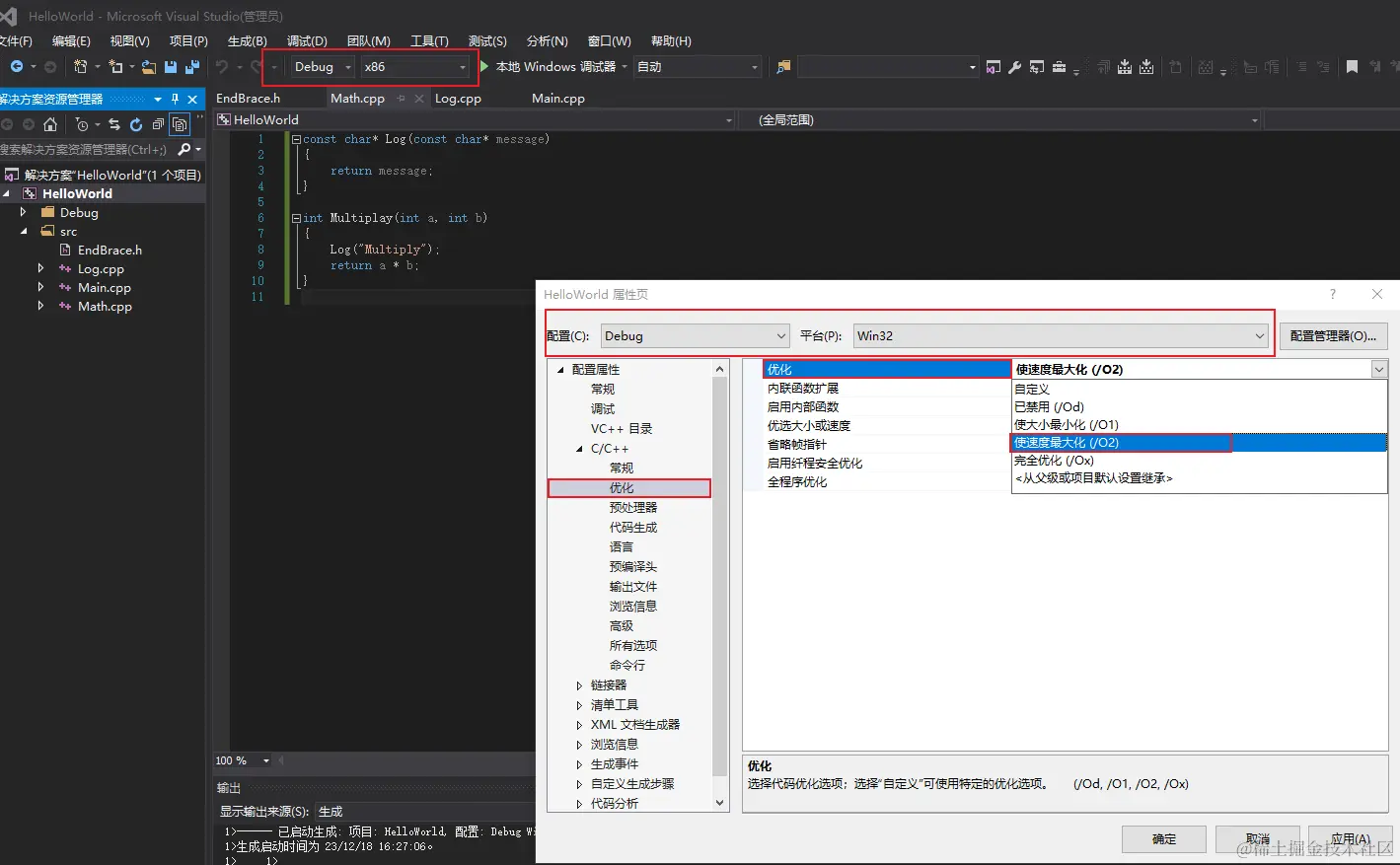Open the 调试(D) menu
The height and width of the screenshot is (865, 1400).
pos(307,40)
